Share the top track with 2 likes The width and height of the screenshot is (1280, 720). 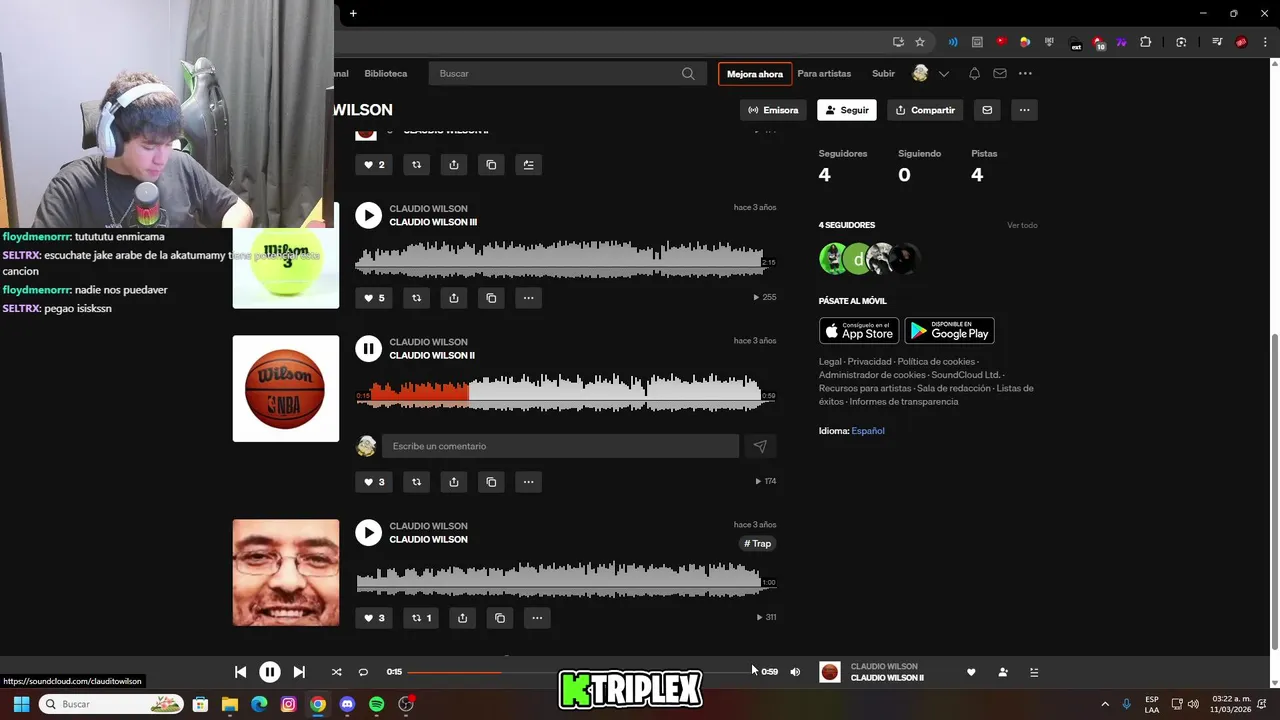coord(454,165)
